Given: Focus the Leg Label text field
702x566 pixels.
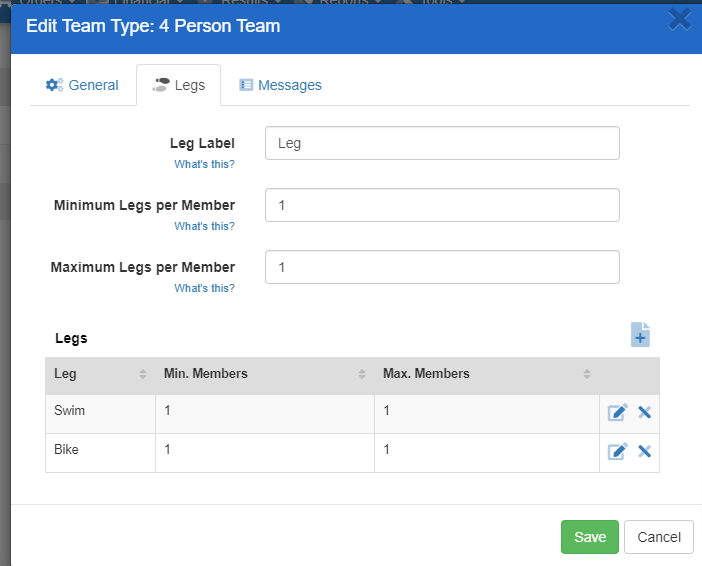Looking at the screenshot, I should (x=442, y=143).
